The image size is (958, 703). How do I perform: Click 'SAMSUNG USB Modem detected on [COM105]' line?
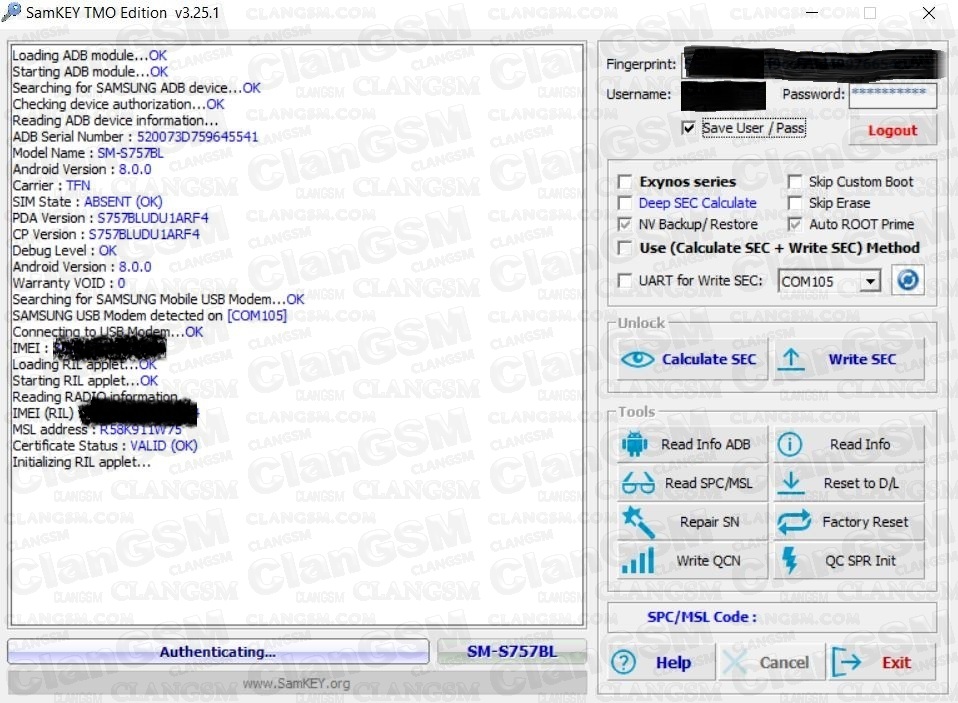pos(150,315)
